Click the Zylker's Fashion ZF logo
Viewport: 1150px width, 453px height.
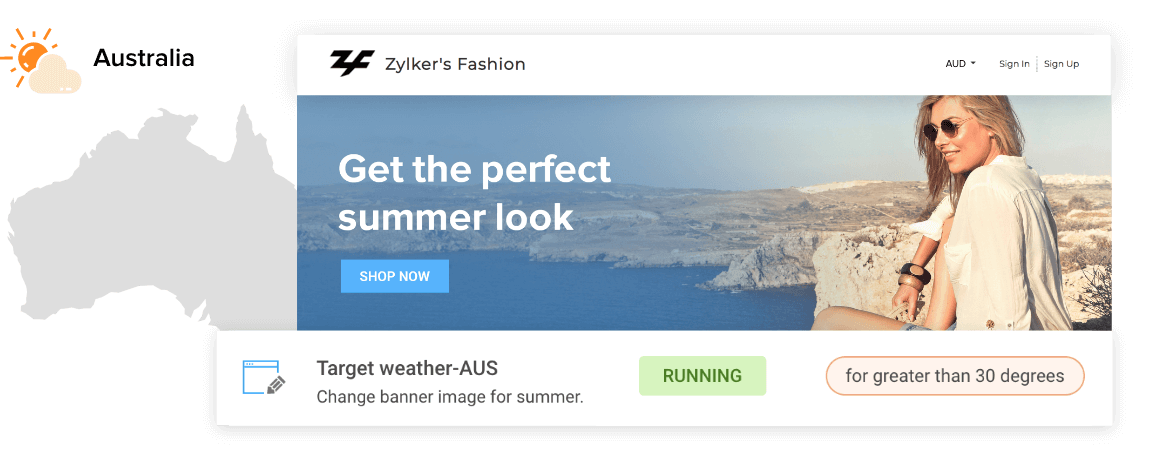tap(351, 64)
